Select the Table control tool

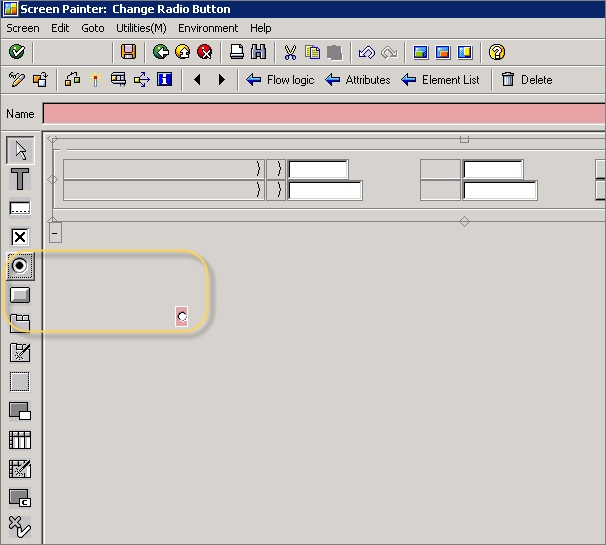(20, 440)
